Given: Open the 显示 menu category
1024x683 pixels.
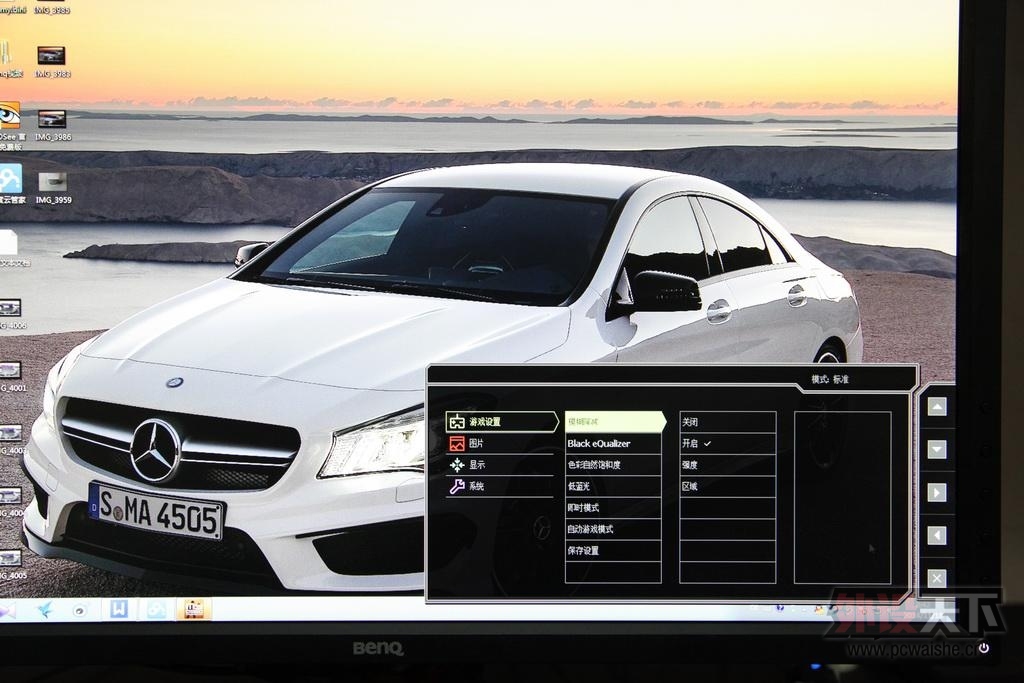Looking at the screenshot, I should click(500, 465).
